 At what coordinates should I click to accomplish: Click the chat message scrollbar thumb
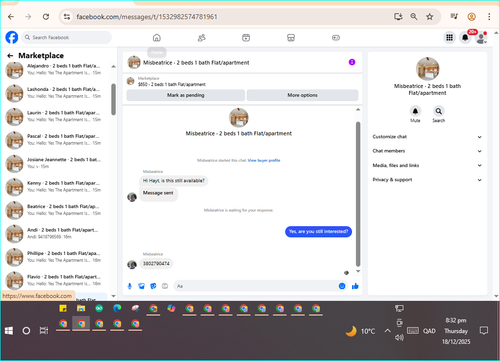click(x=358, y=194)
